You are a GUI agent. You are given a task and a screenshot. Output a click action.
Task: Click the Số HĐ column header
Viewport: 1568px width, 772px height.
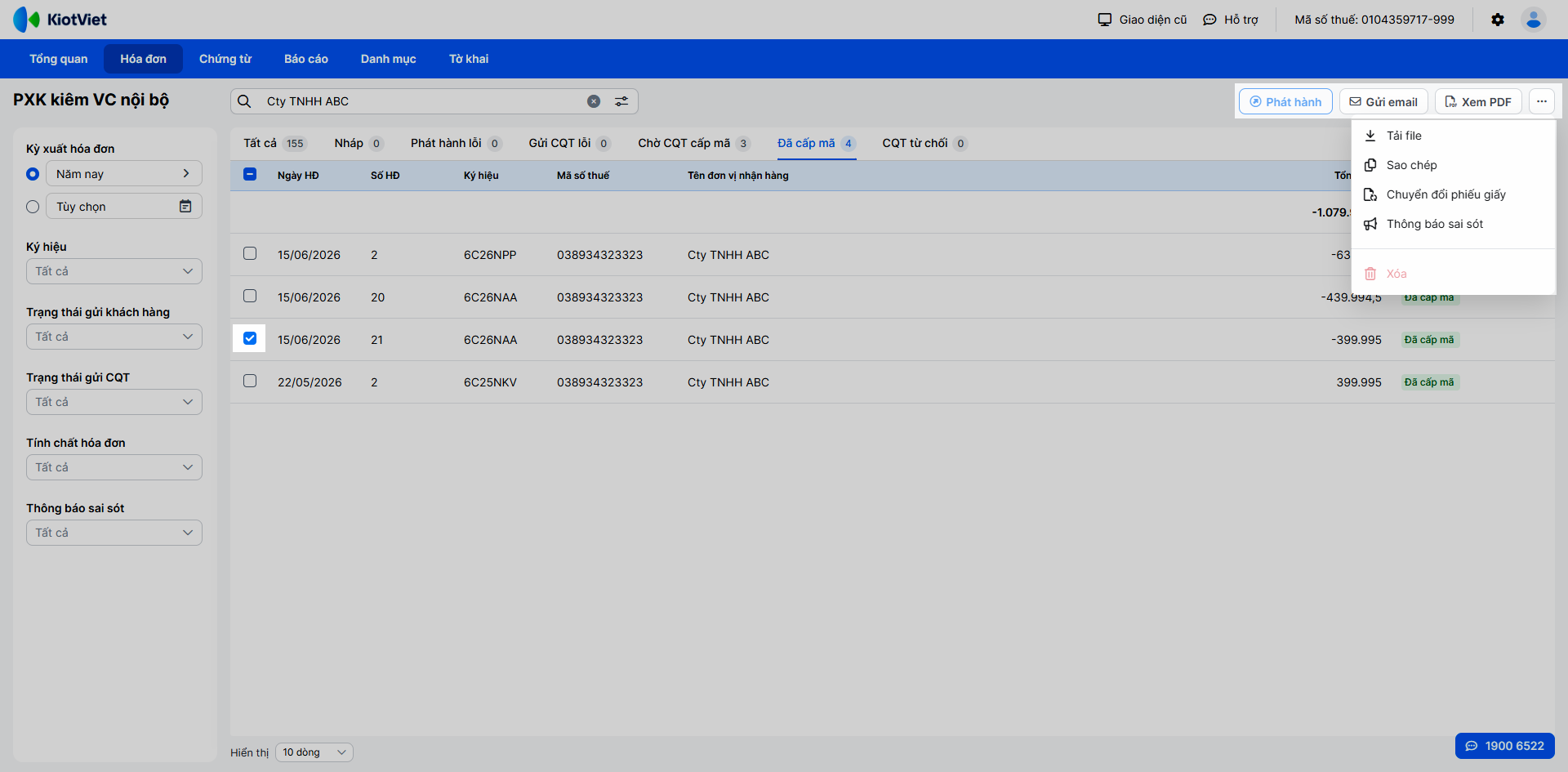[385, 176]
